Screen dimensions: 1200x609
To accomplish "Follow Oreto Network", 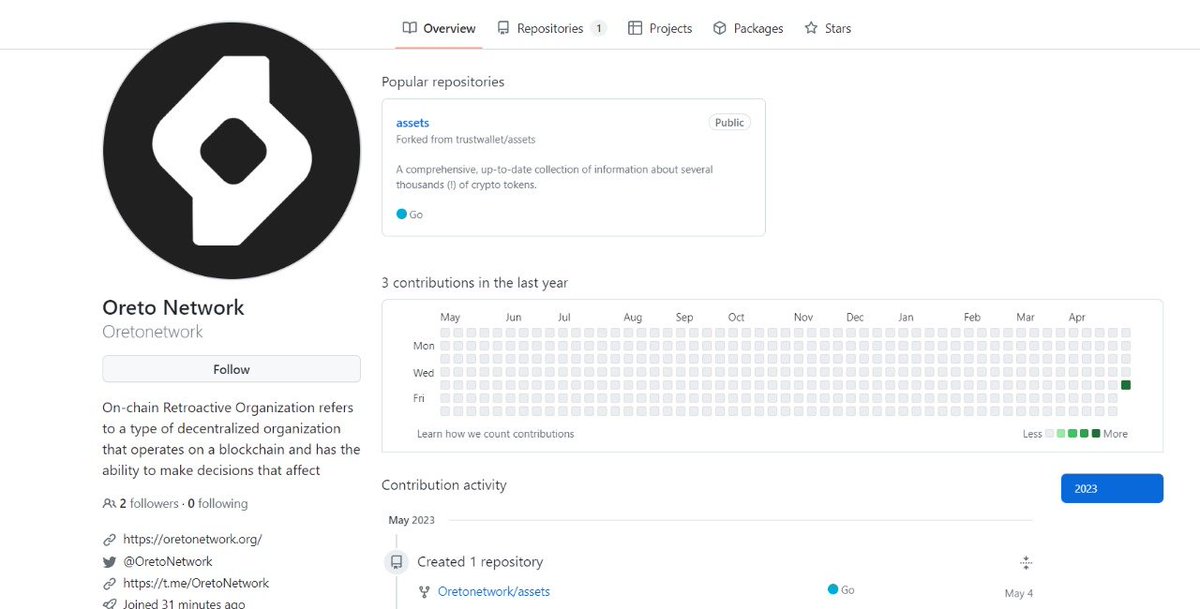I will (231, 369).
